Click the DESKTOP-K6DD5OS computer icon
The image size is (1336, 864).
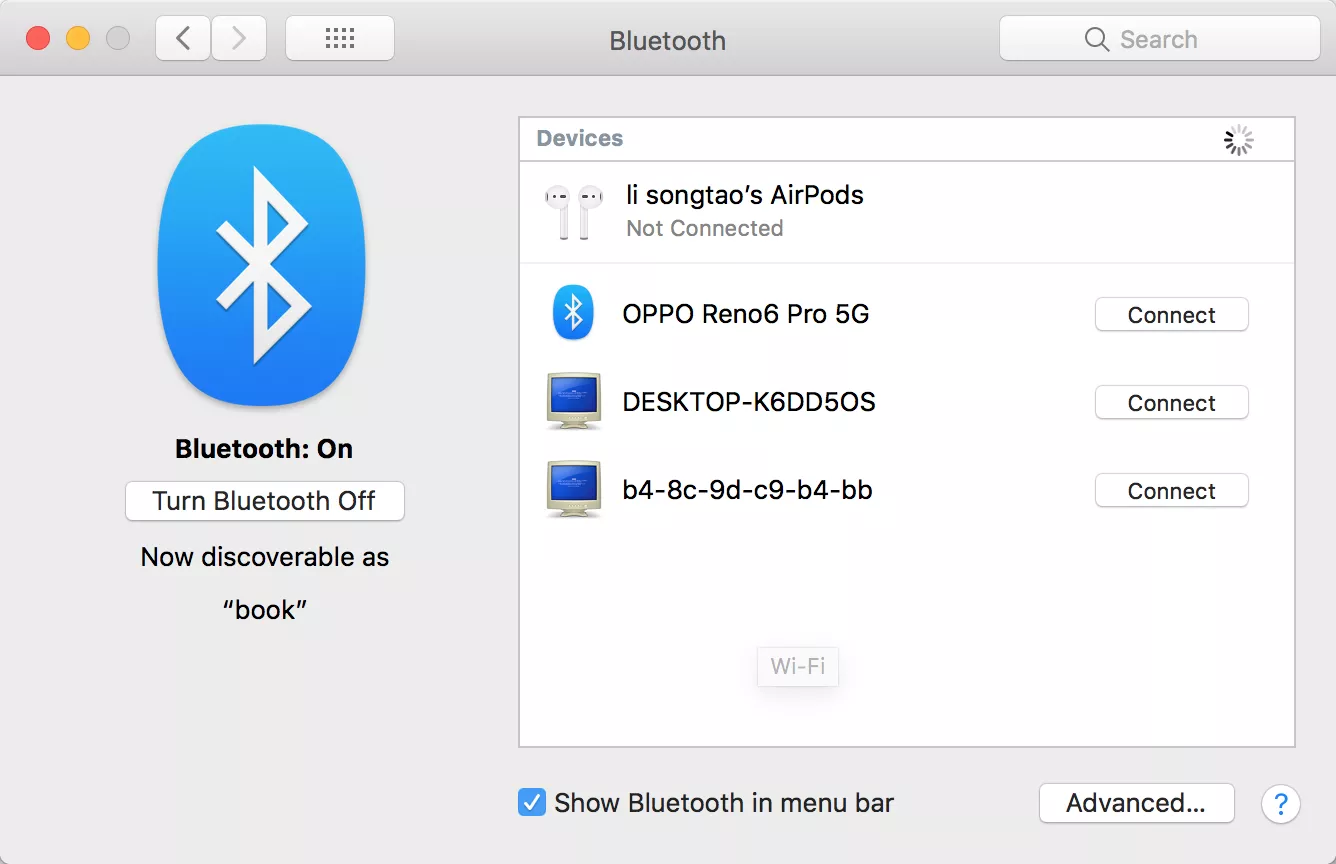coord(574,401)
